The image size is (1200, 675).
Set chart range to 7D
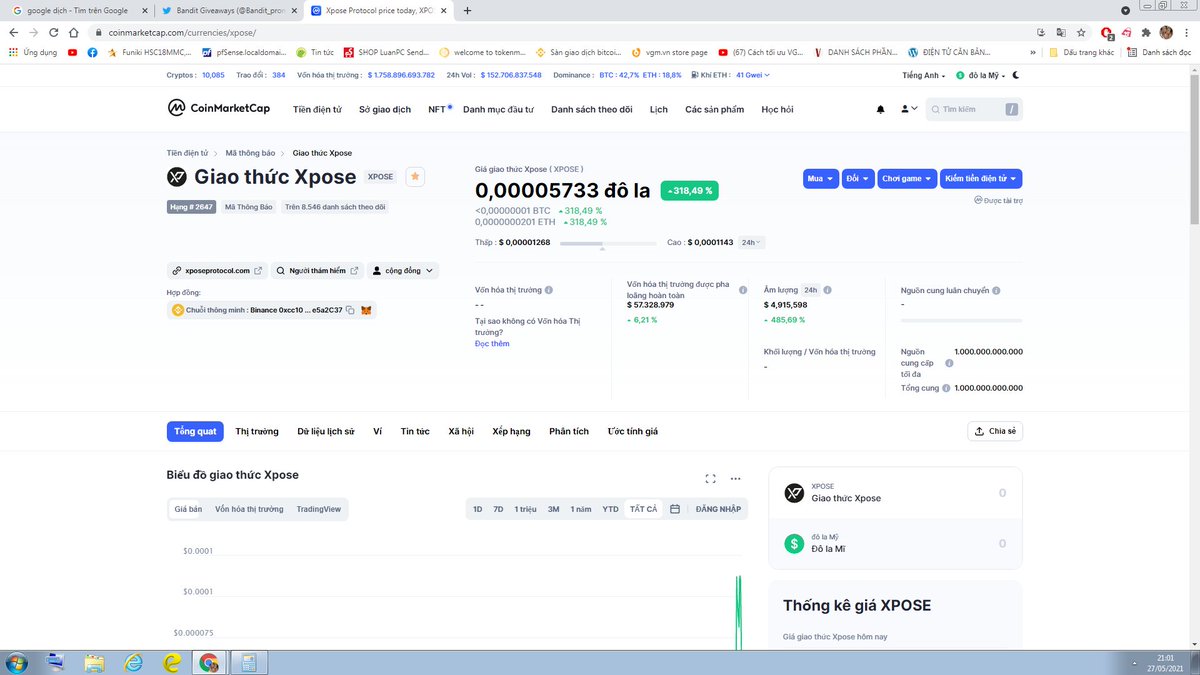click(498, 509)
